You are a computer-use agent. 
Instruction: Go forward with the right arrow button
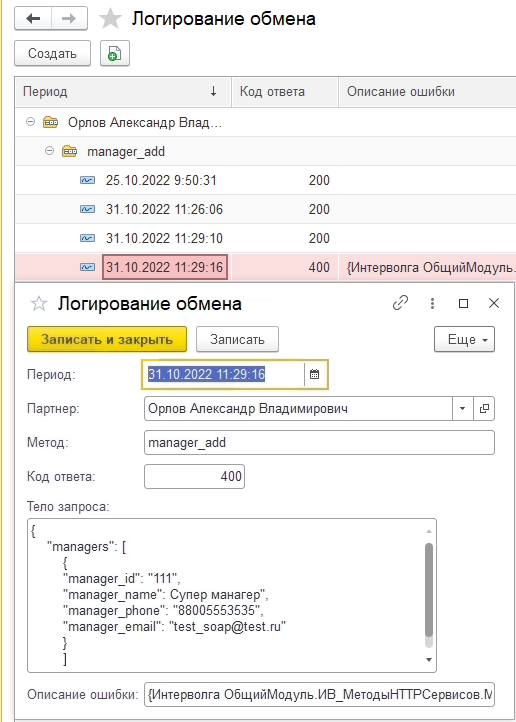[x=69, y=19]
